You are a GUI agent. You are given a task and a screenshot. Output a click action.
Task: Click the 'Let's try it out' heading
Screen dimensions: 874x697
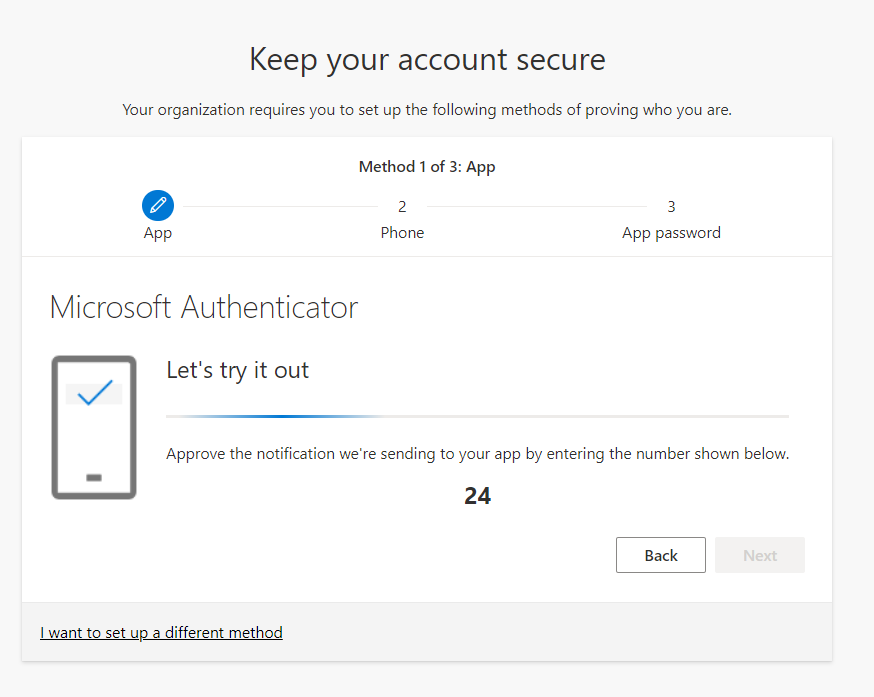[238, 370]
